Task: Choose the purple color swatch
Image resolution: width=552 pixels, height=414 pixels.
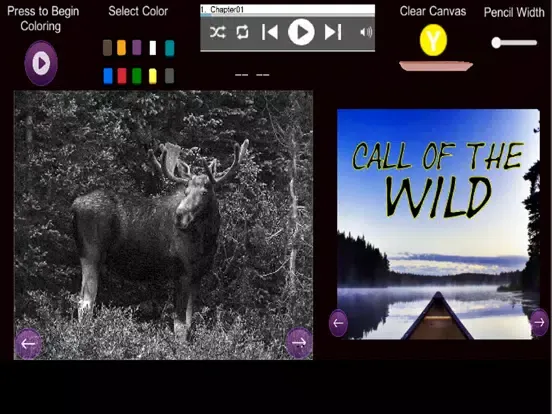Action: tap(137, 48)
